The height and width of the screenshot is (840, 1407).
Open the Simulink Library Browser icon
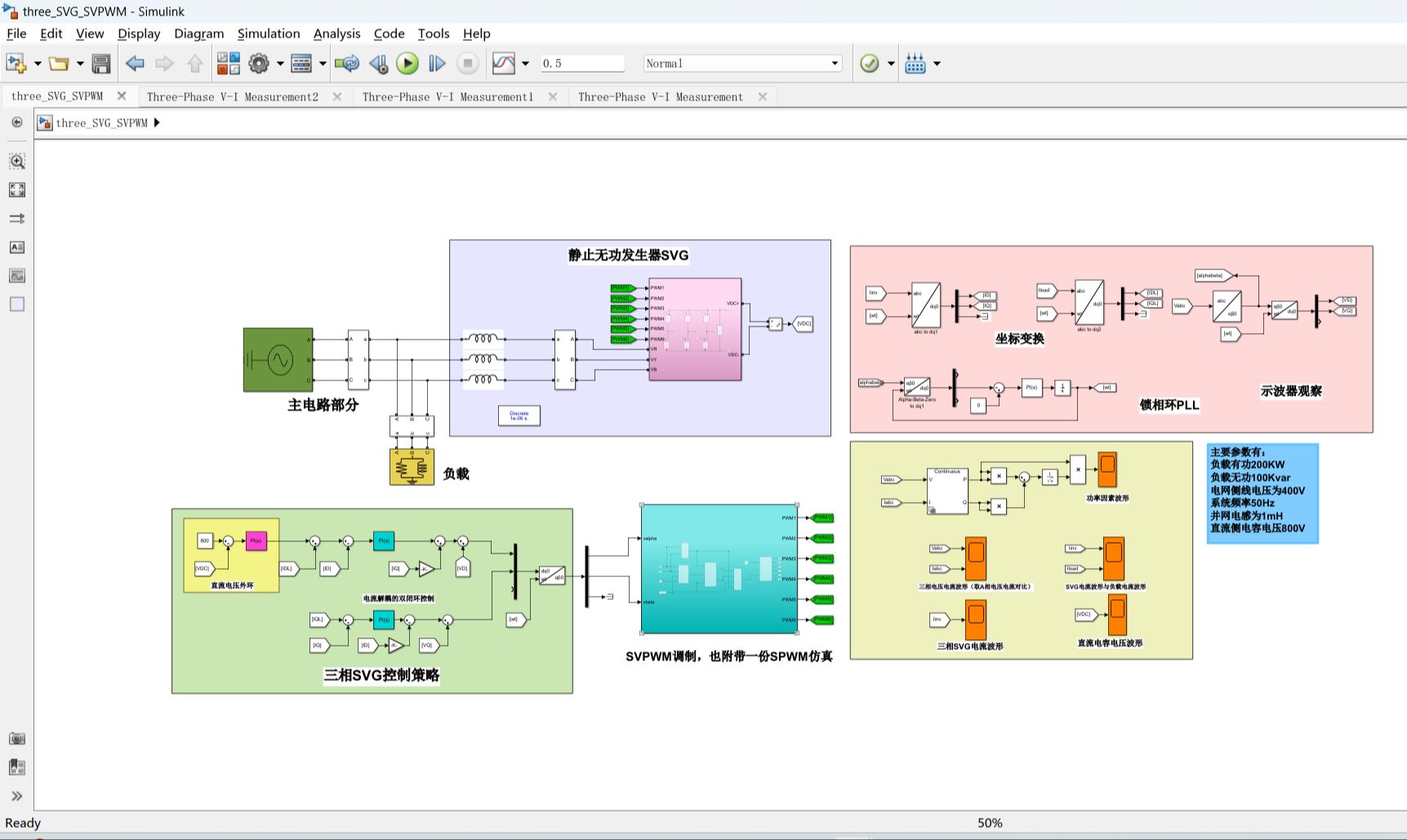click(229, 63)
